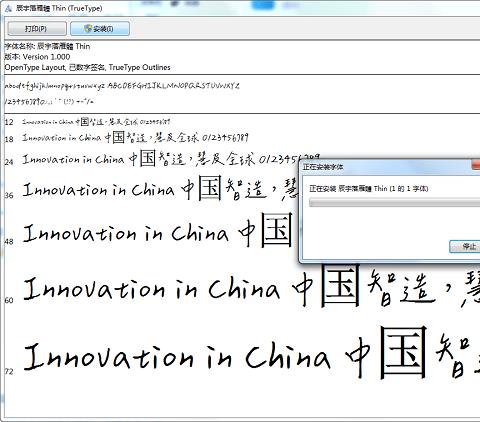Click the size 18 sample text line
480x422 pixels.
[x=135, y=137]
